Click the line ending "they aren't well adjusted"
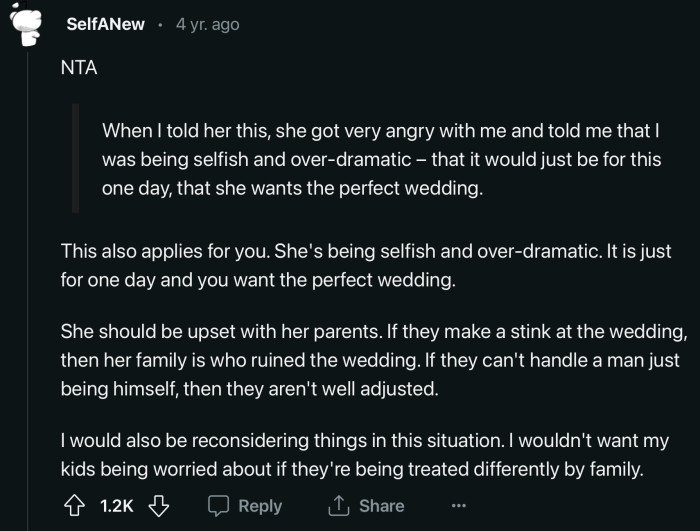 pyautogui.click(x=250, y=387)
